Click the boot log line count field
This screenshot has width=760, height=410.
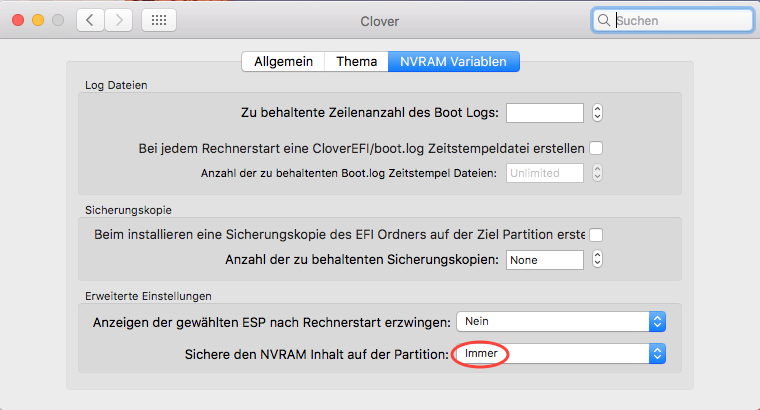[545, 113]
